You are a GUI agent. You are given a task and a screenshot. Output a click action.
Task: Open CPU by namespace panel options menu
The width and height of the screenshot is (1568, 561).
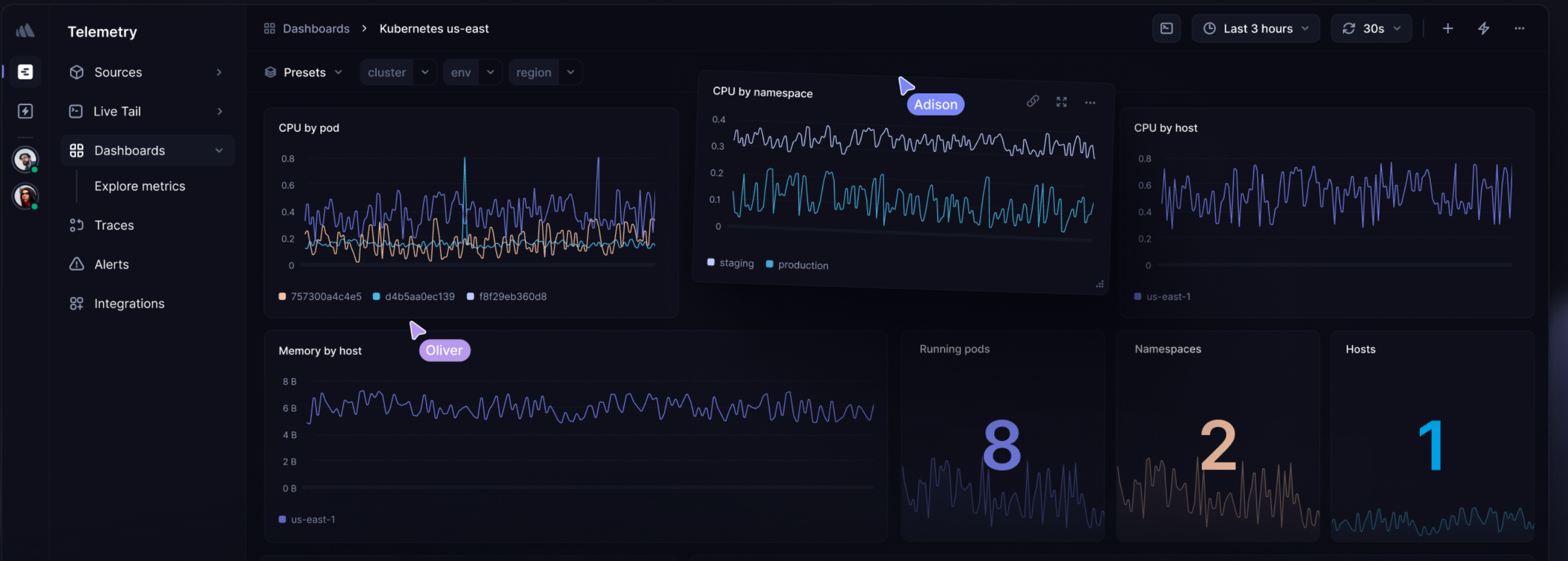(x=1090, y=103)
